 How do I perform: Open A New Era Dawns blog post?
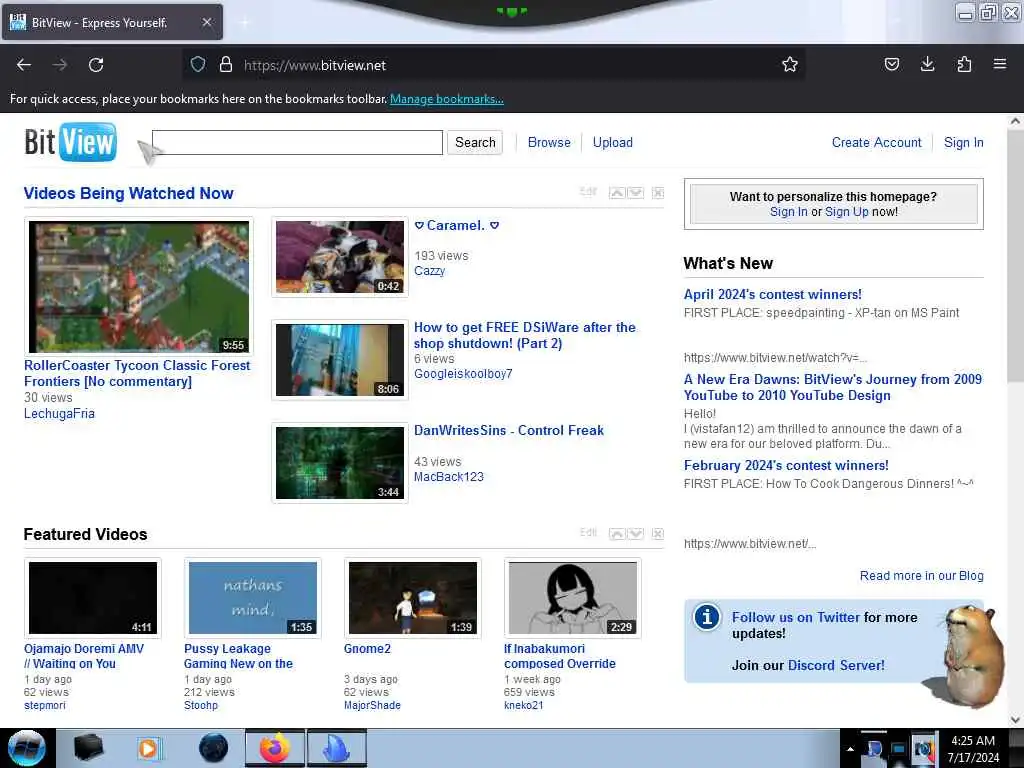pyautogui.click(x=833, y=387)
